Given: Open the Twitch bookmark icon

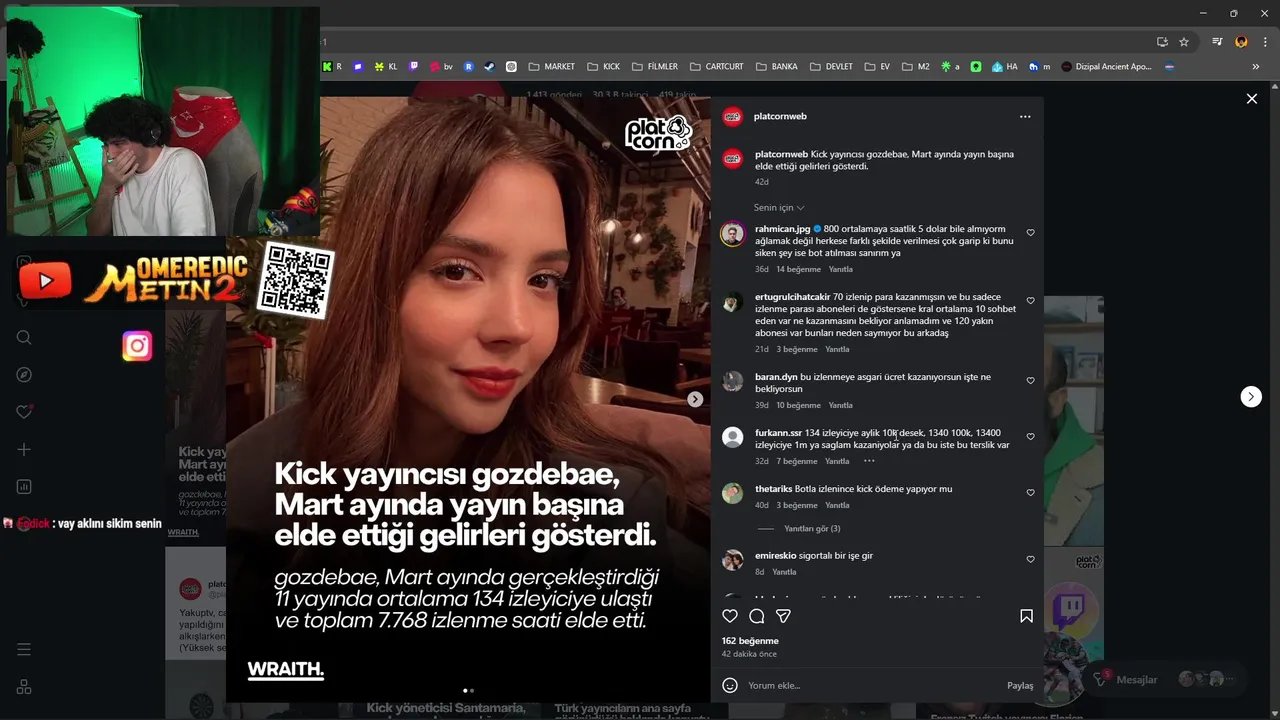Looking at the screenshot, I should click(x=414, y=67).
